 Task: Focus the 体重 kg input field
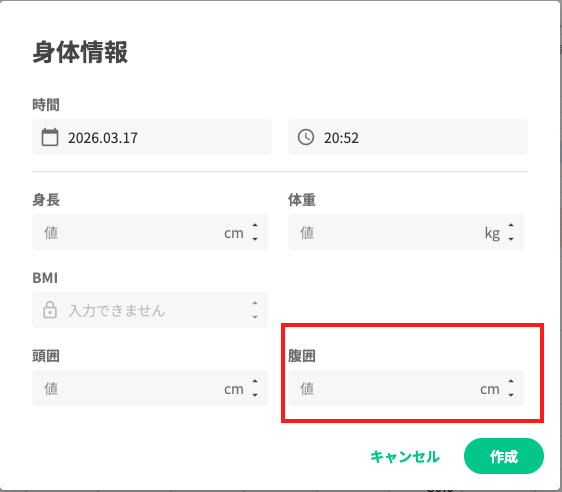406,232
